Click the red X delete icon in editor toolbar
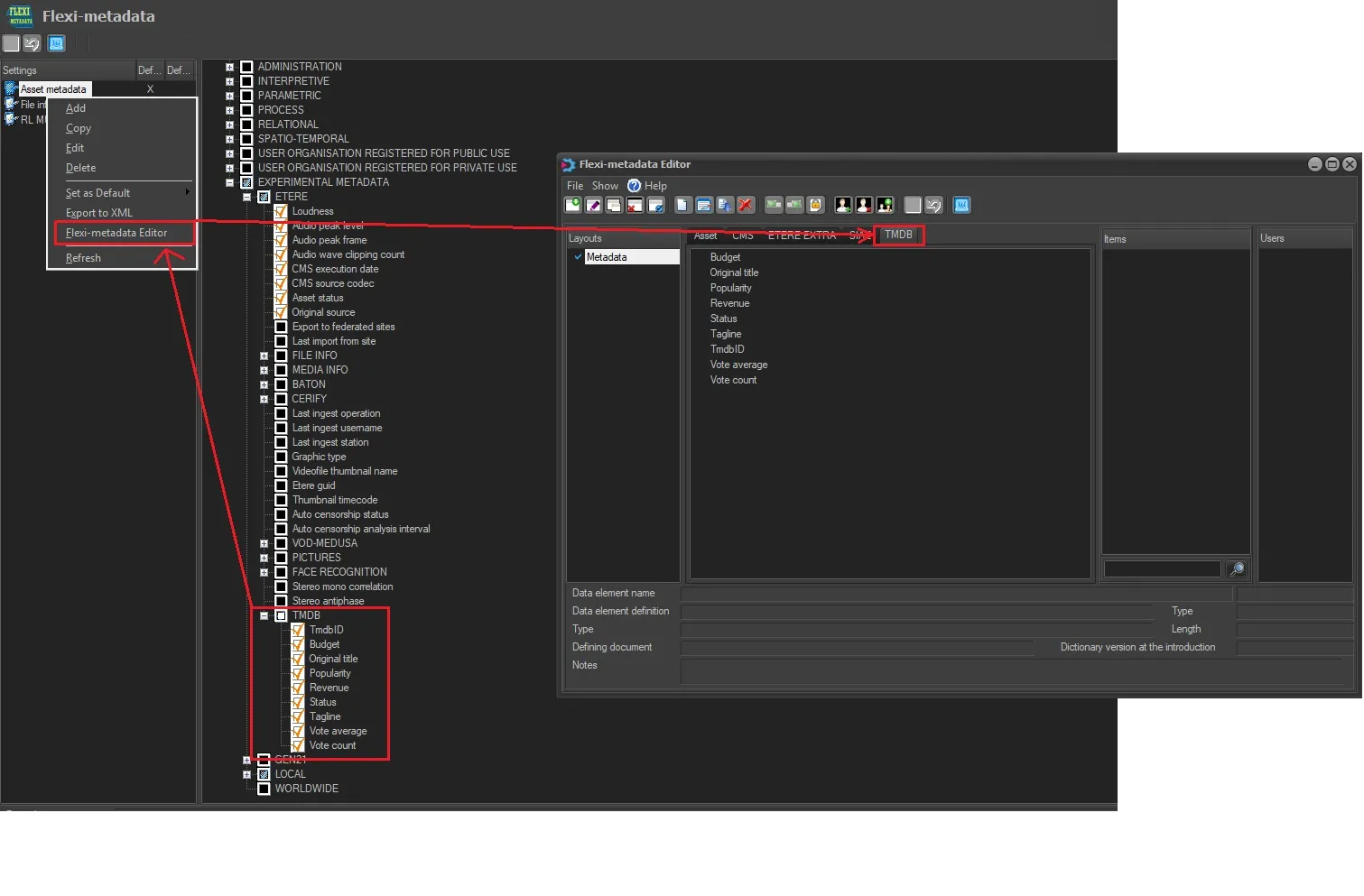This screenshot has width=1364, height=896. [746, 205]
